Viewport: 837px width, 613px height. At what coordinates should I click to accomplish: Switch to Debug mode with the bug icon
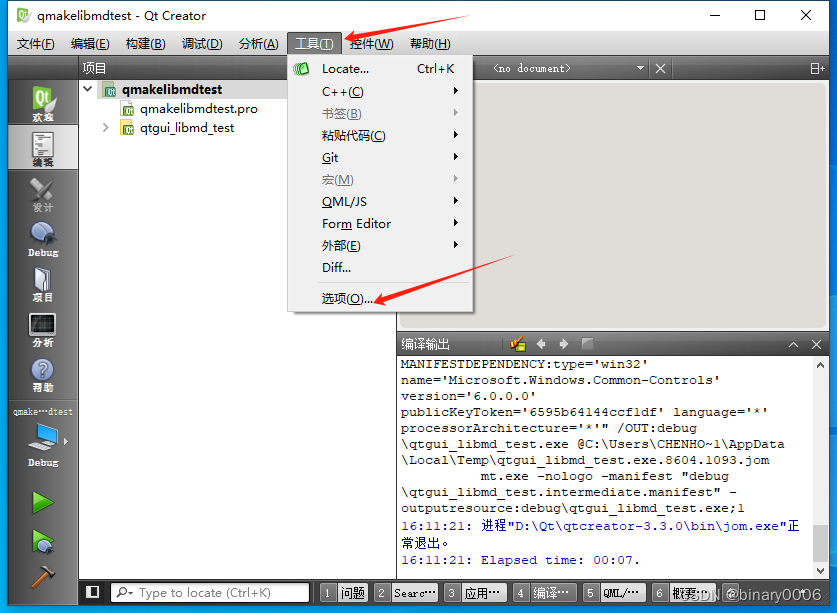click(x=43, y=239)
